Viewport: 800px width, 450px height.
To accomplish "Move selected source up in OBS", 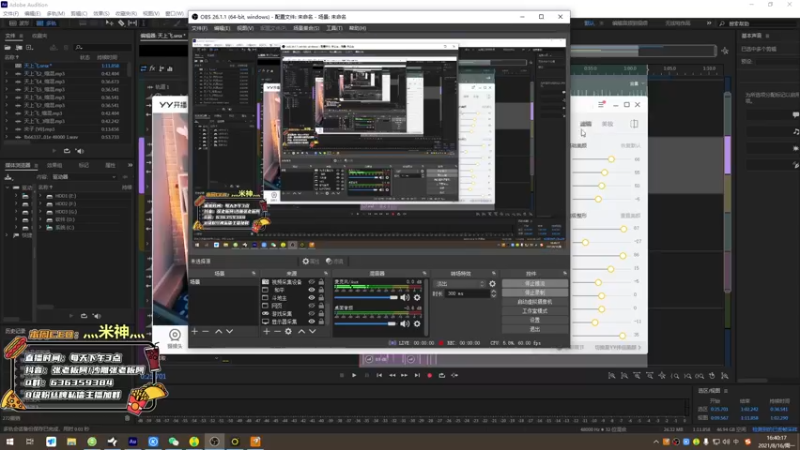I will tap(302, 332).
